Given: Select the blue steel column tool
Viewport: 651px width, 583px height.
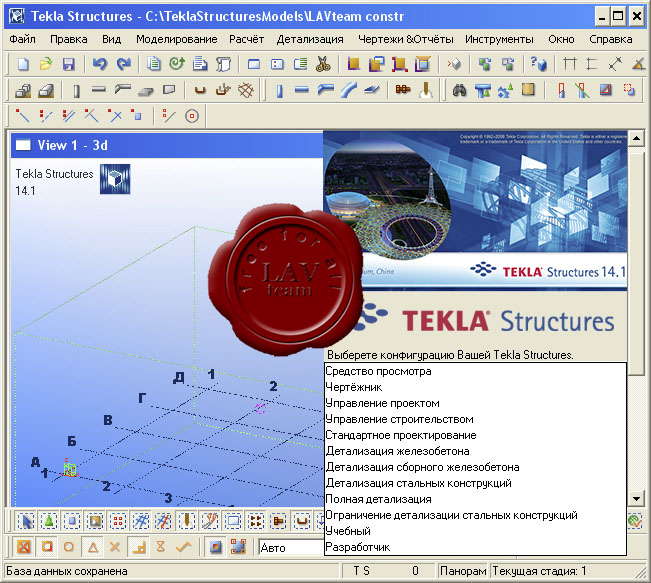Looking at the screenshot, I should pyautogui.click(x=279, y=90).
